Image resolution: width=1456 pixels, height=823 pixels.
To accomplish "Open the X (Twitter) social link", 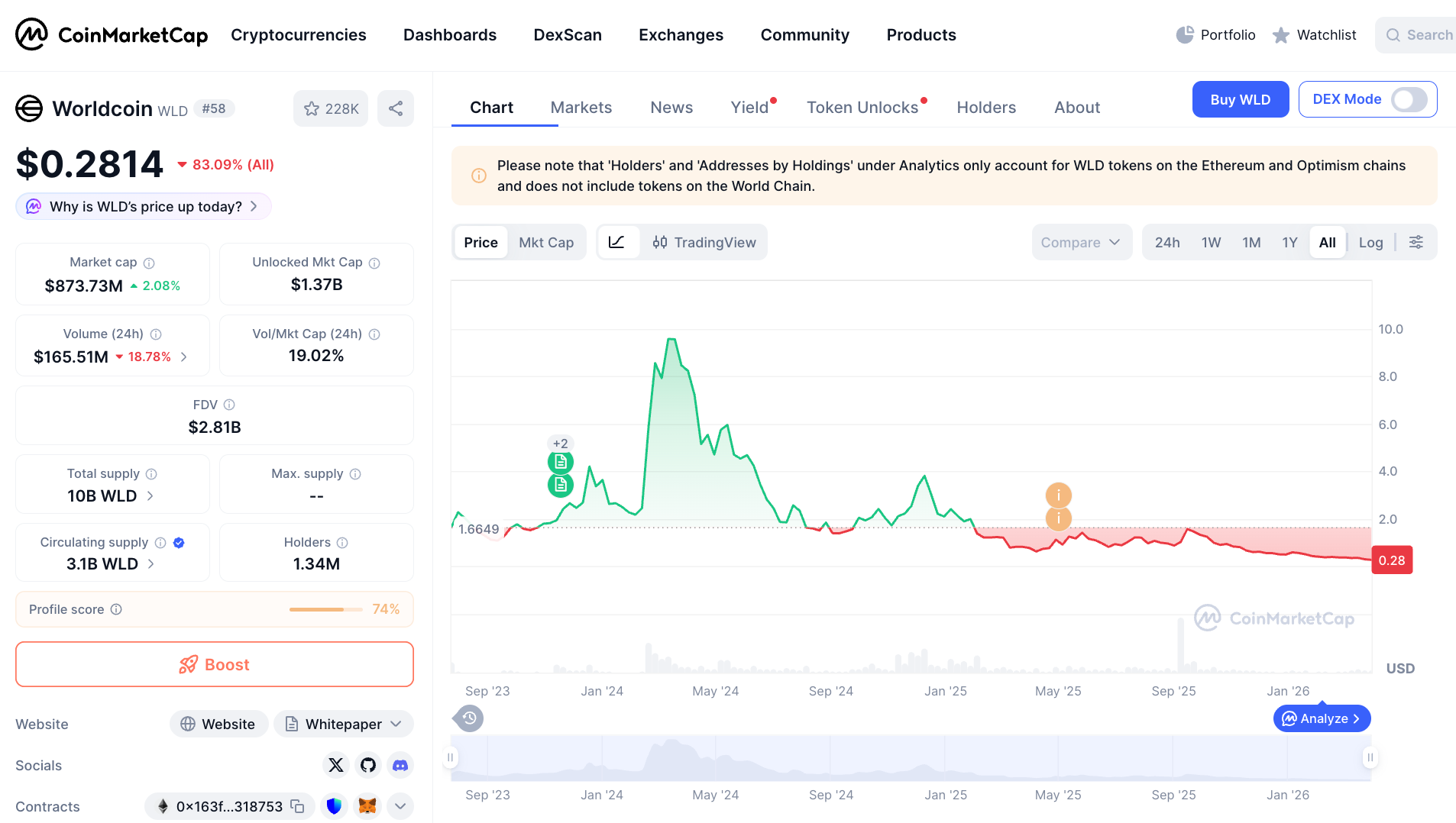I will point(336,765).
